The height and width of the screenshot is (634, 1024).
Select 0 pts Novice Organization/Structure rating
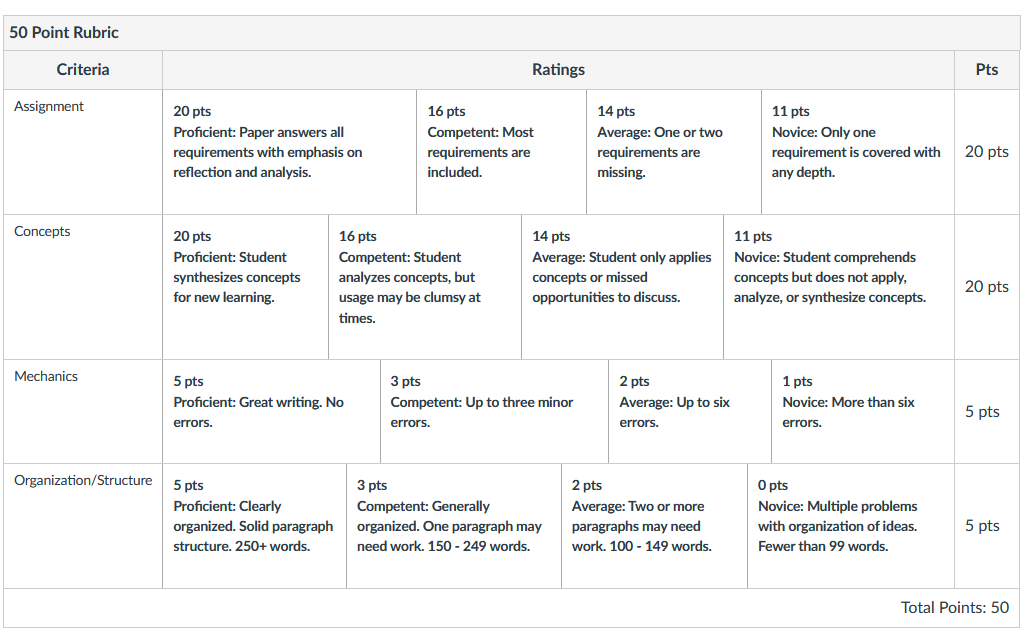(851, 526)
